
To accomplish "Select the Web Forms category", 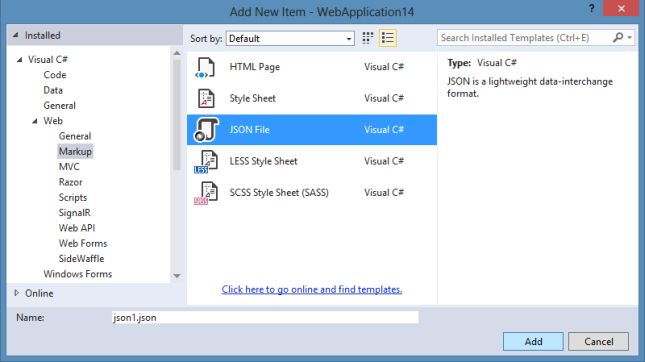I will [83, 244].
